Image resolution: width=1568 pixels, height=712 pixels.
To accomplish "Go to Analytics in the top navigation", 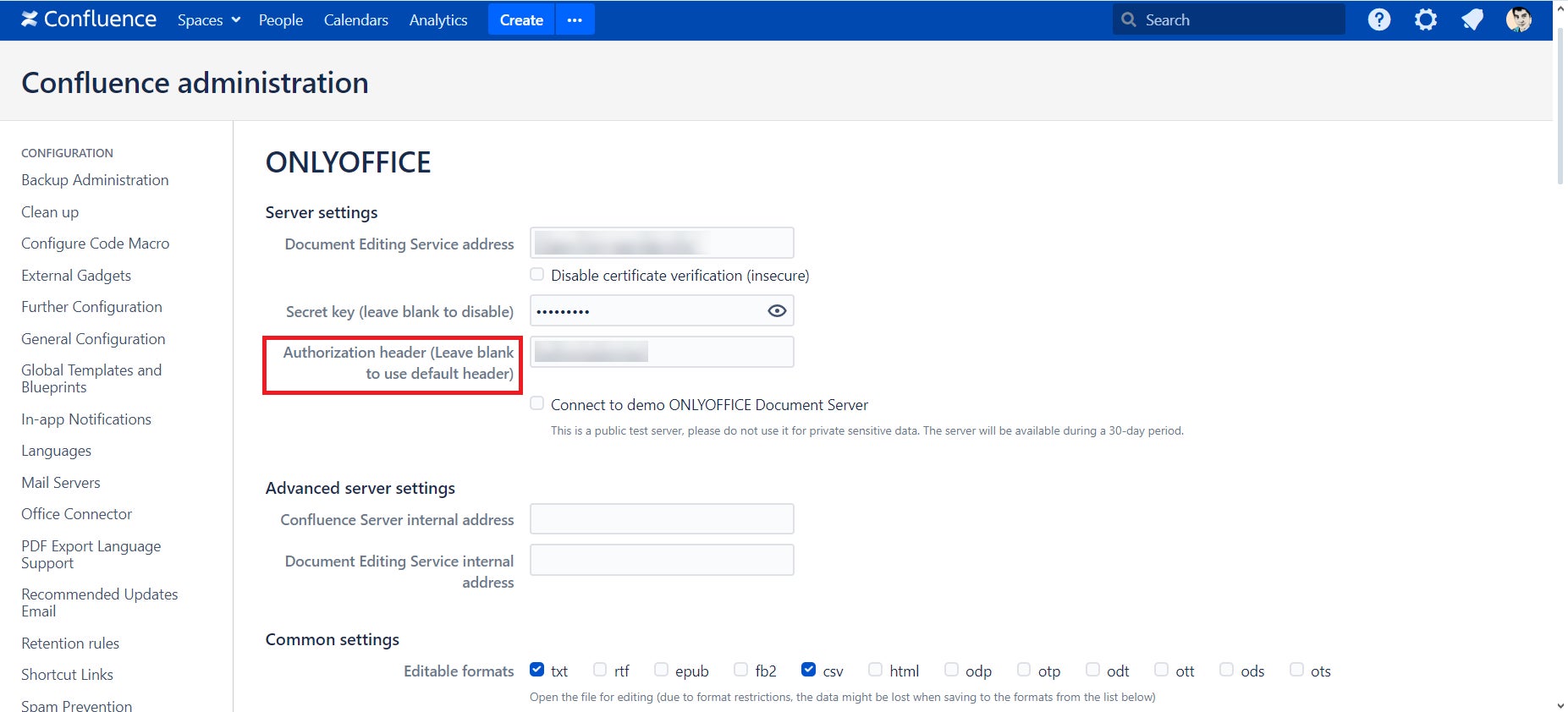I will tap(437, 20).
